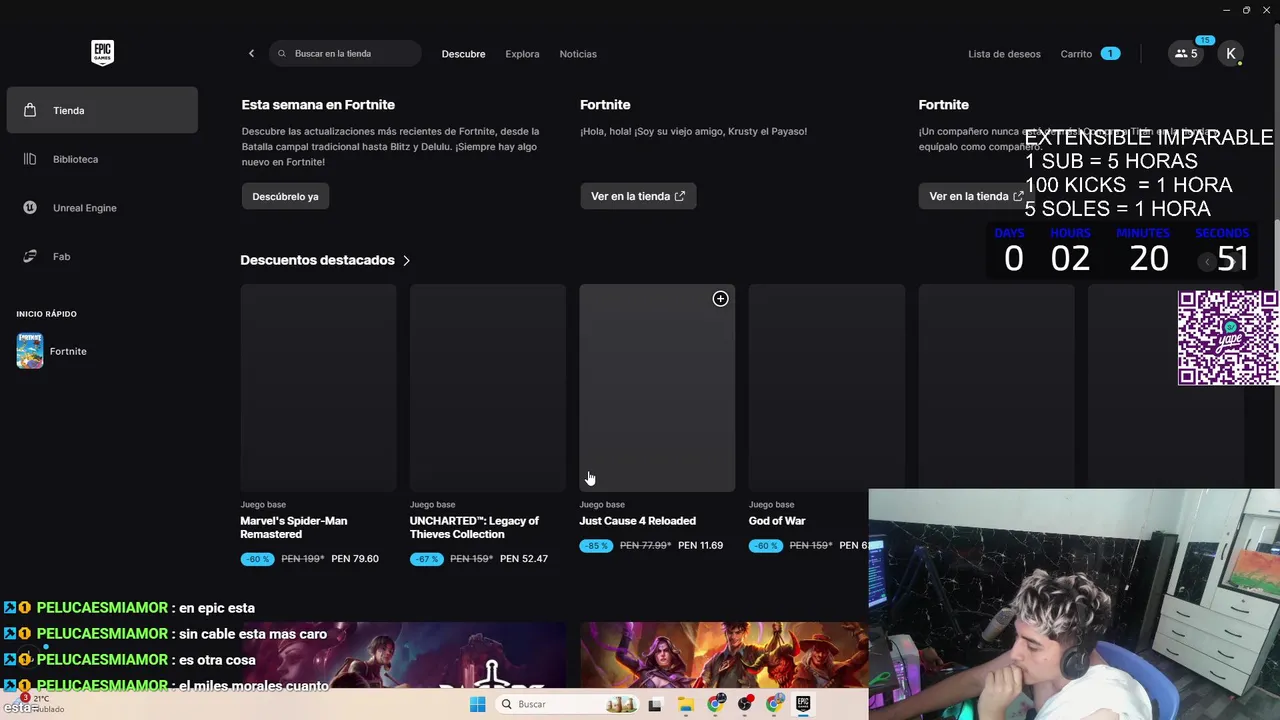Click the Tienda shopping bag icon
This screenshot has width=1280, height=720.
30,110
